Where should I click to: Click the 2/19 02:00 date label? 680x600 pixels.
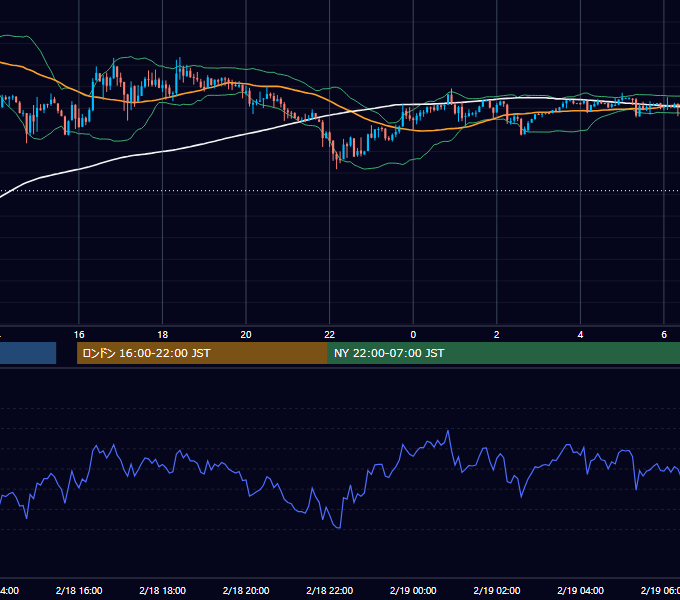click(x=497, y=590)
